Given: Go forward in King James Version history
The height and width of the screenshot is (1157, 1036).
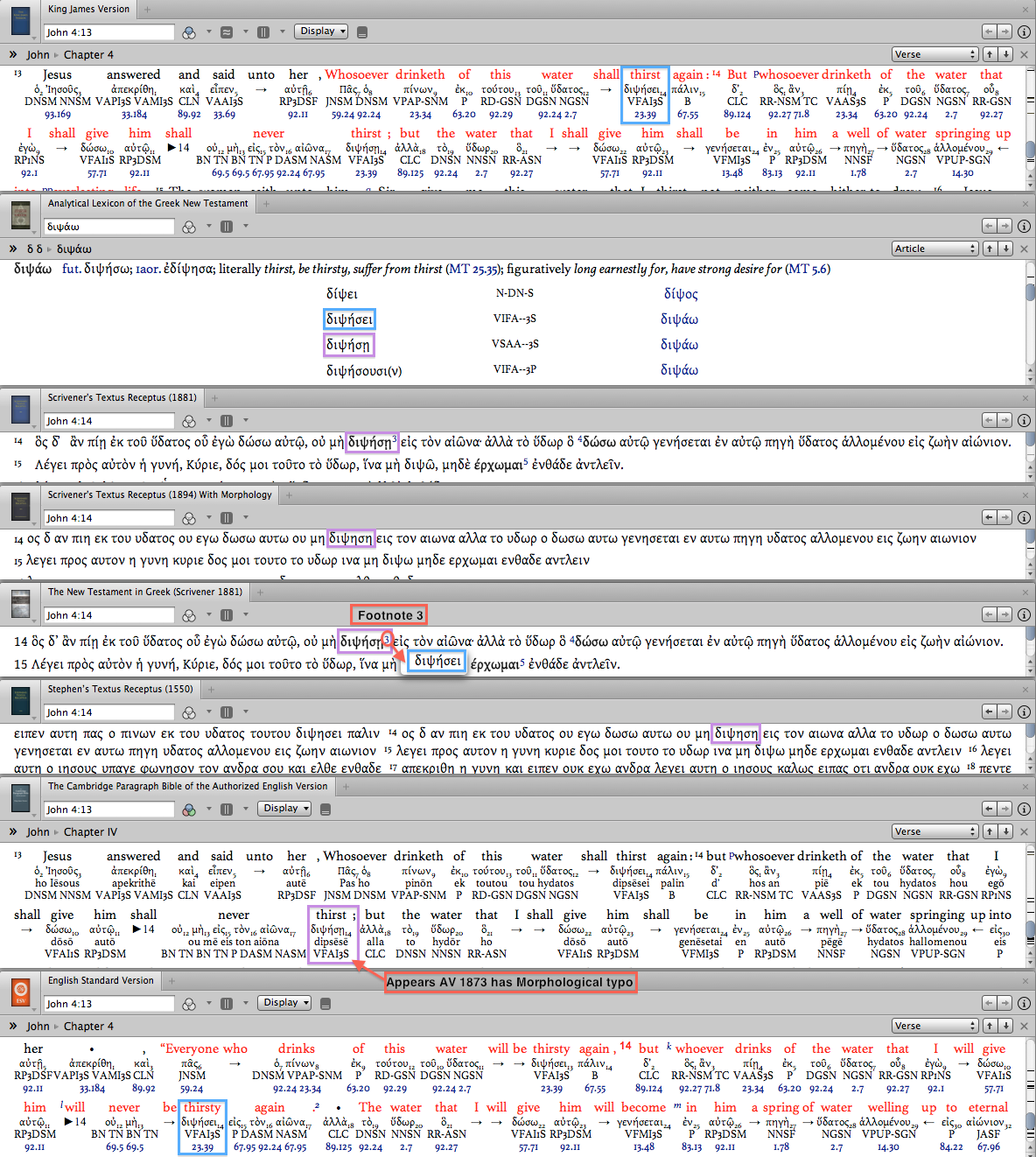Looking at the screenshot, I should pyautogui.click(x=1004, y=32).
